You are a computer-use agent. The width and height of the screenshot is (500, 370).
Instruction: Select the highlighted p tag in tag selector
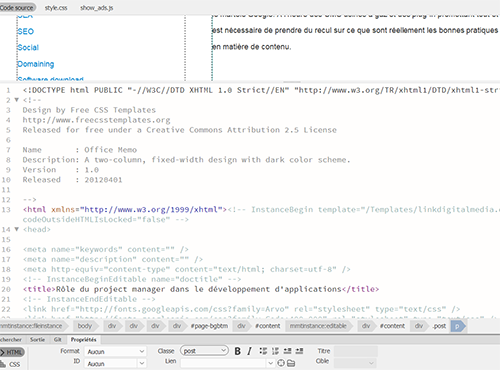(x=458, y=326)
